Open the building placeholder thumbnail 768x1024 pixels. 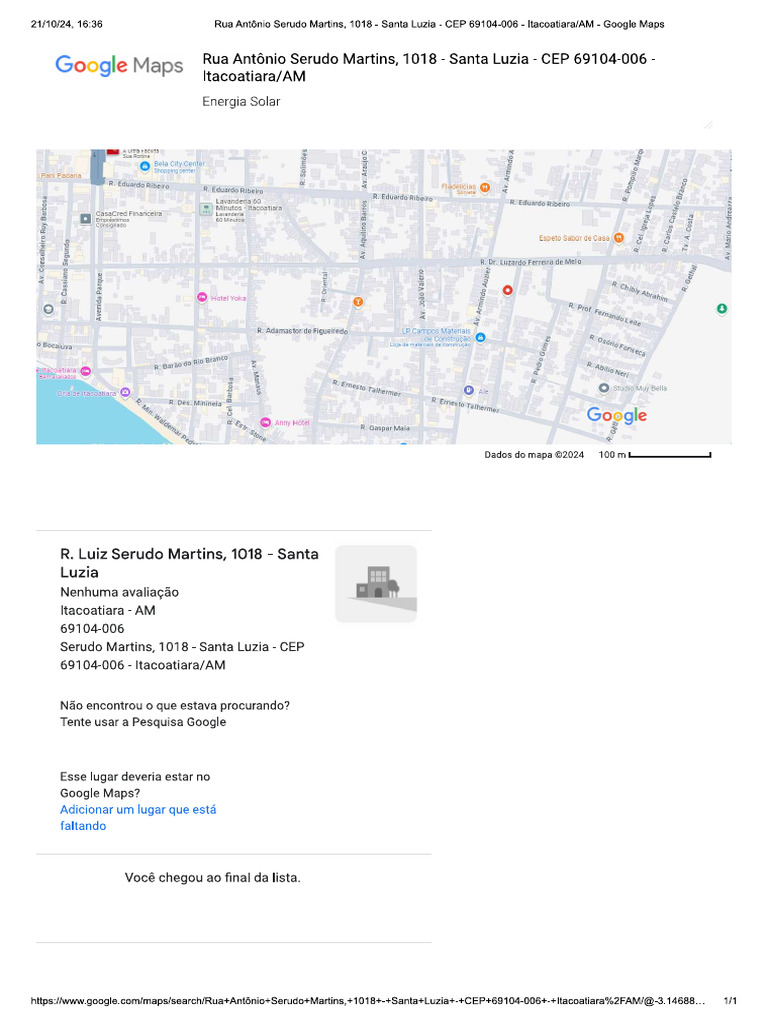[x=376, y=584]
